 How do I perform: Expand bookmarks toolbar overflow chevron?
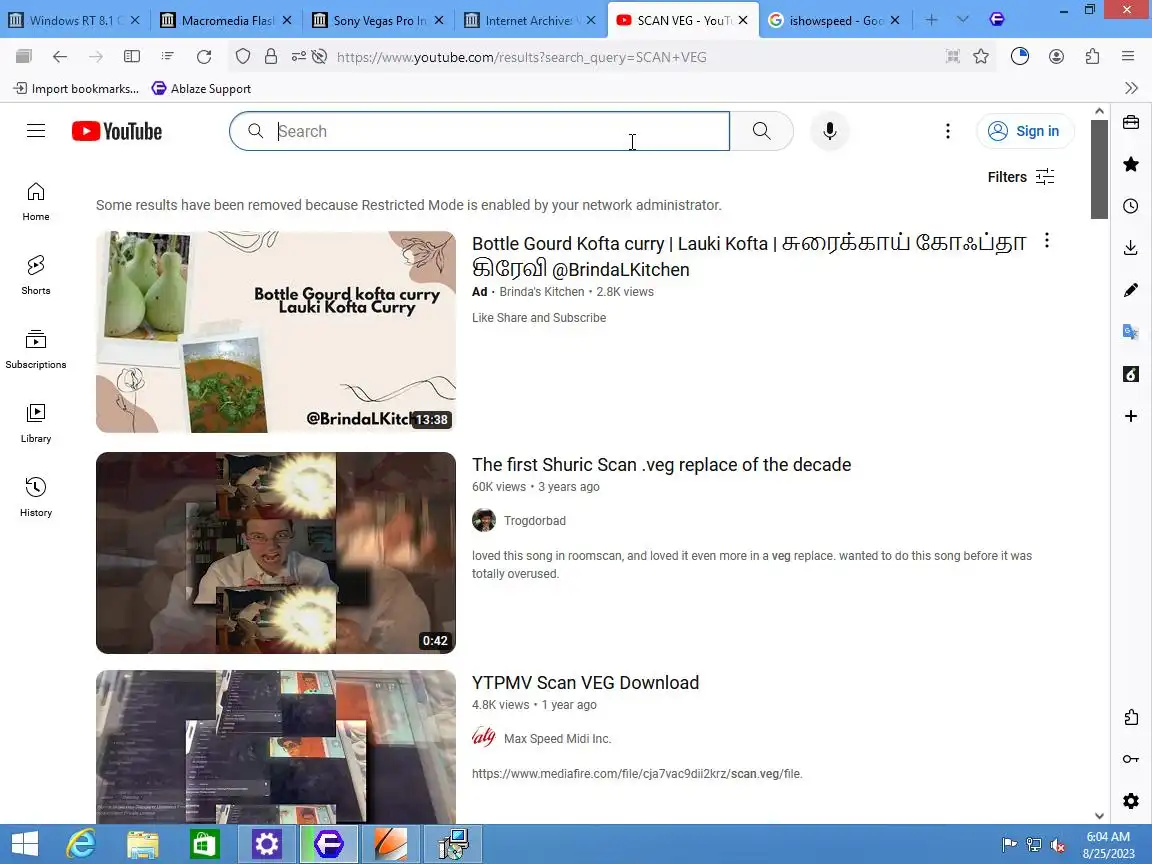[x=1131, y=88]
